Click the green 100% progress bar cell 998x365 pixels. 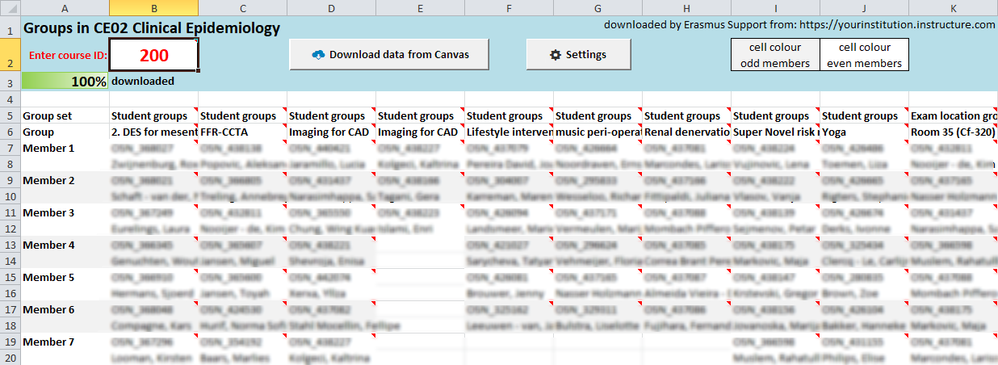[x=66, y=82]
